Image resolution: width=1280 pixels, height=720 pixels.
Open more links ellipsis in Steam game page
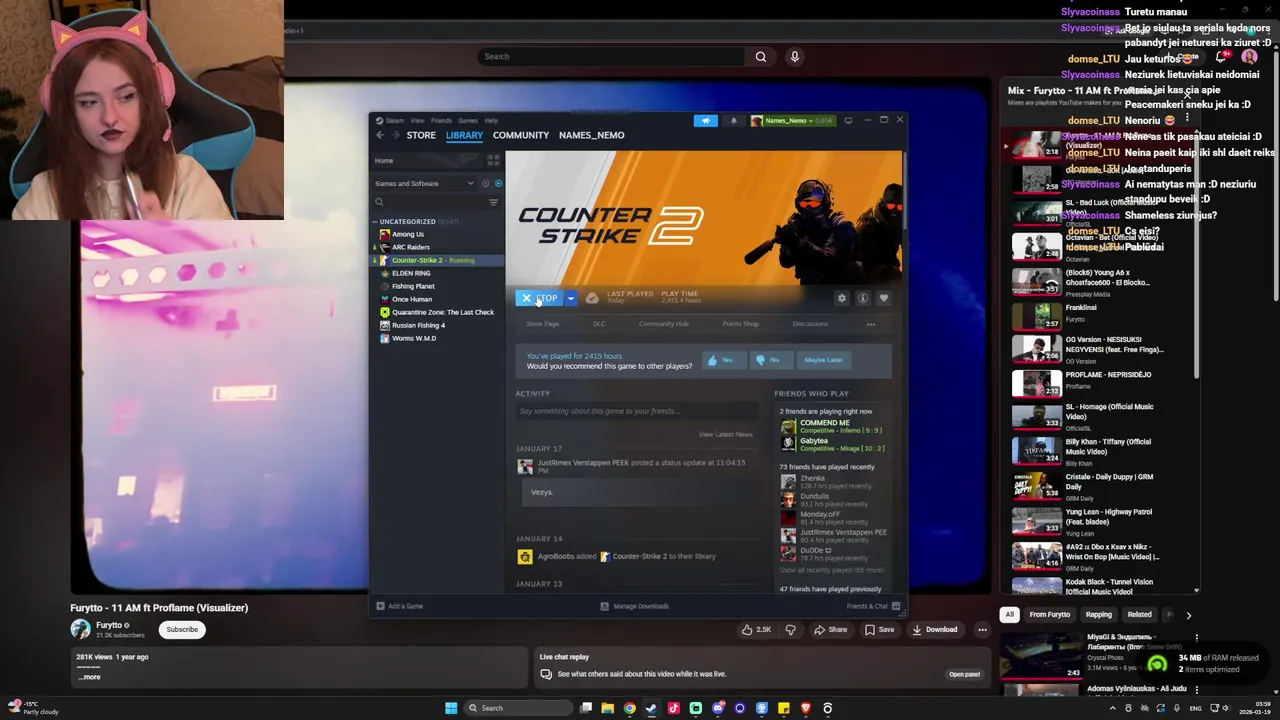click(x=871, y=324)
